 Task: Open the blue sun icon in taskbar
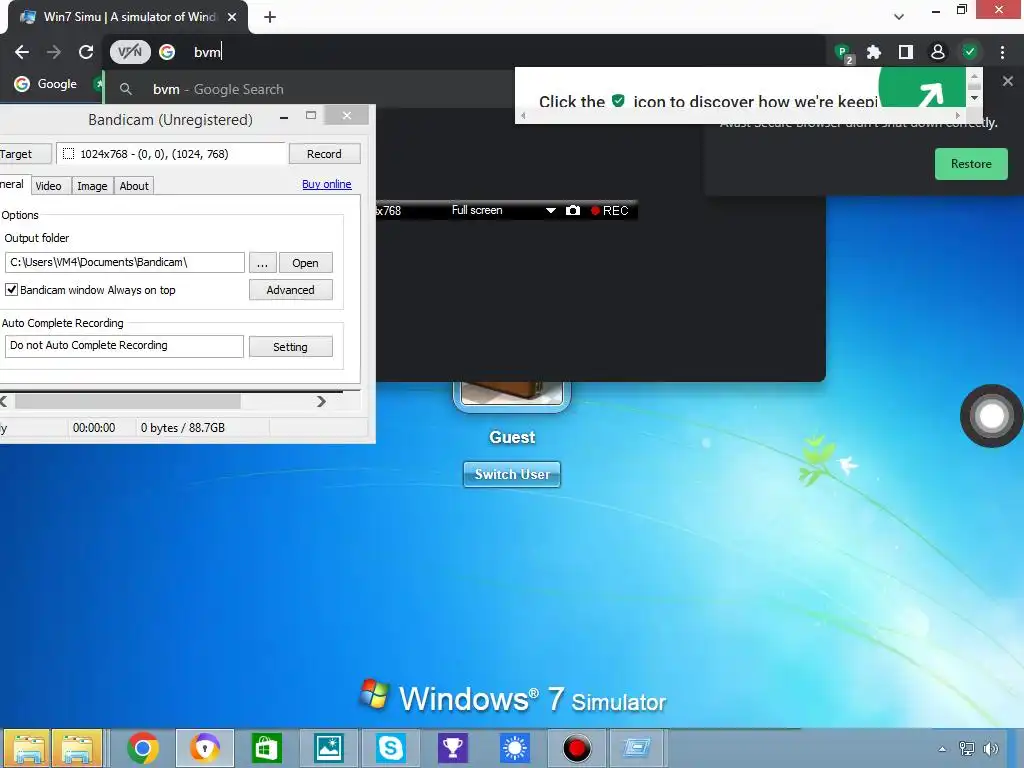coord(515,748)
